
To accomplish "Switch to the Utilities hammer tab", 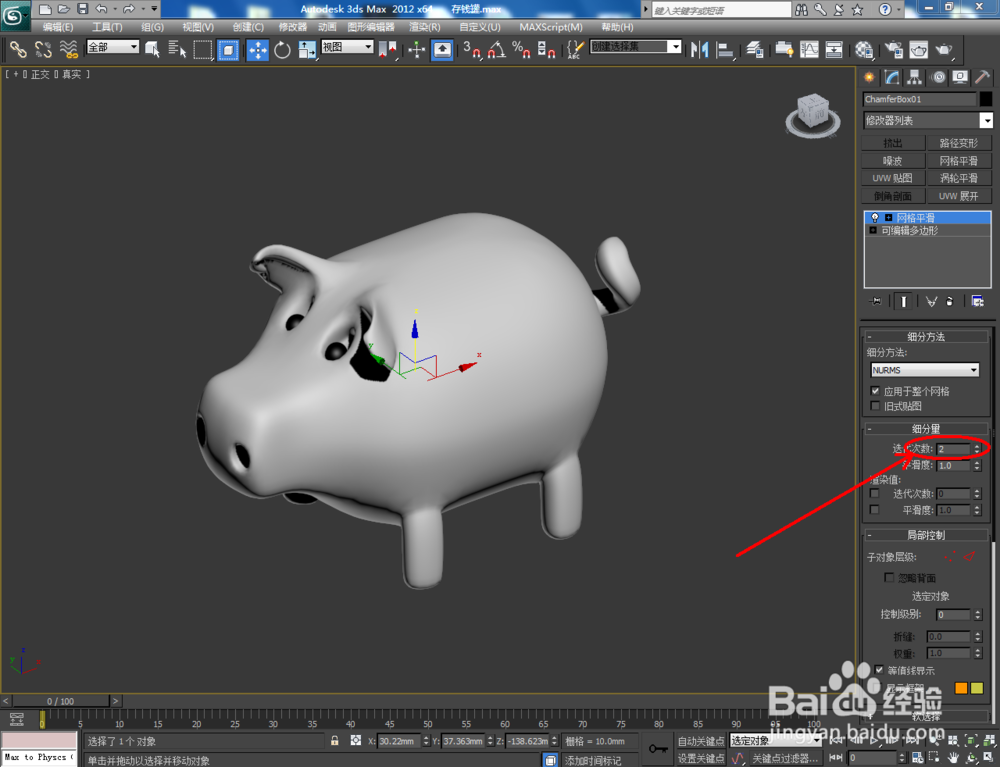I will point(983,78).
